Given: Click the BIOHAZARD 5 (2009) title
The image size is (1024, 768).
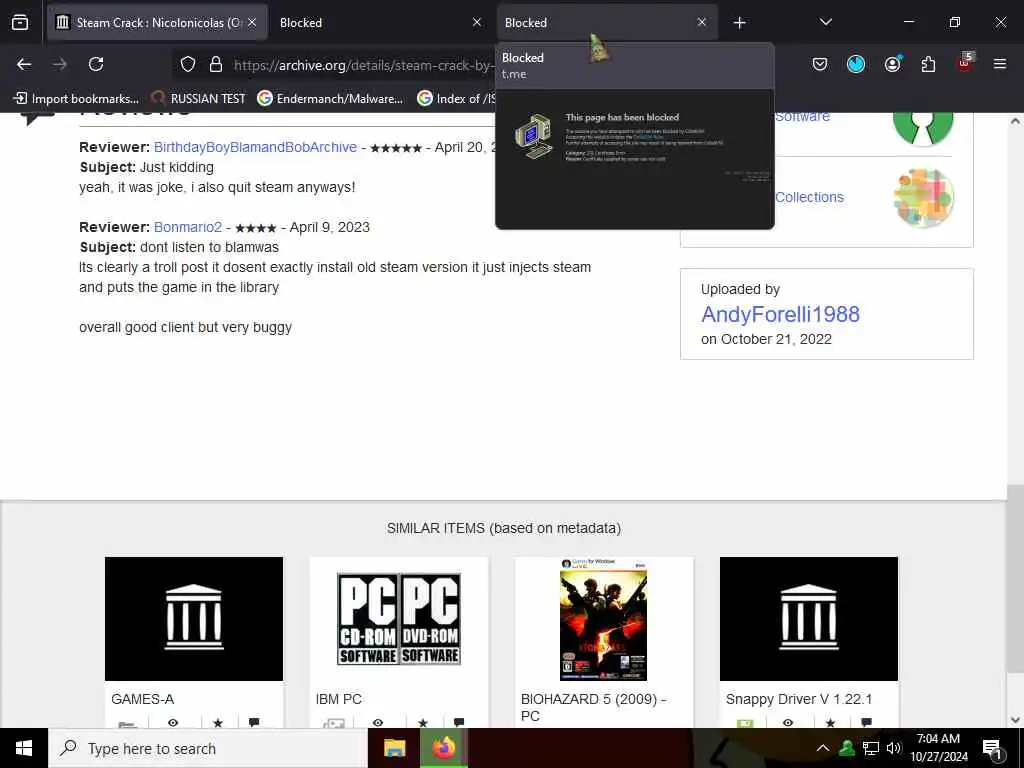Looking at the screenshot, I should 593,707.
